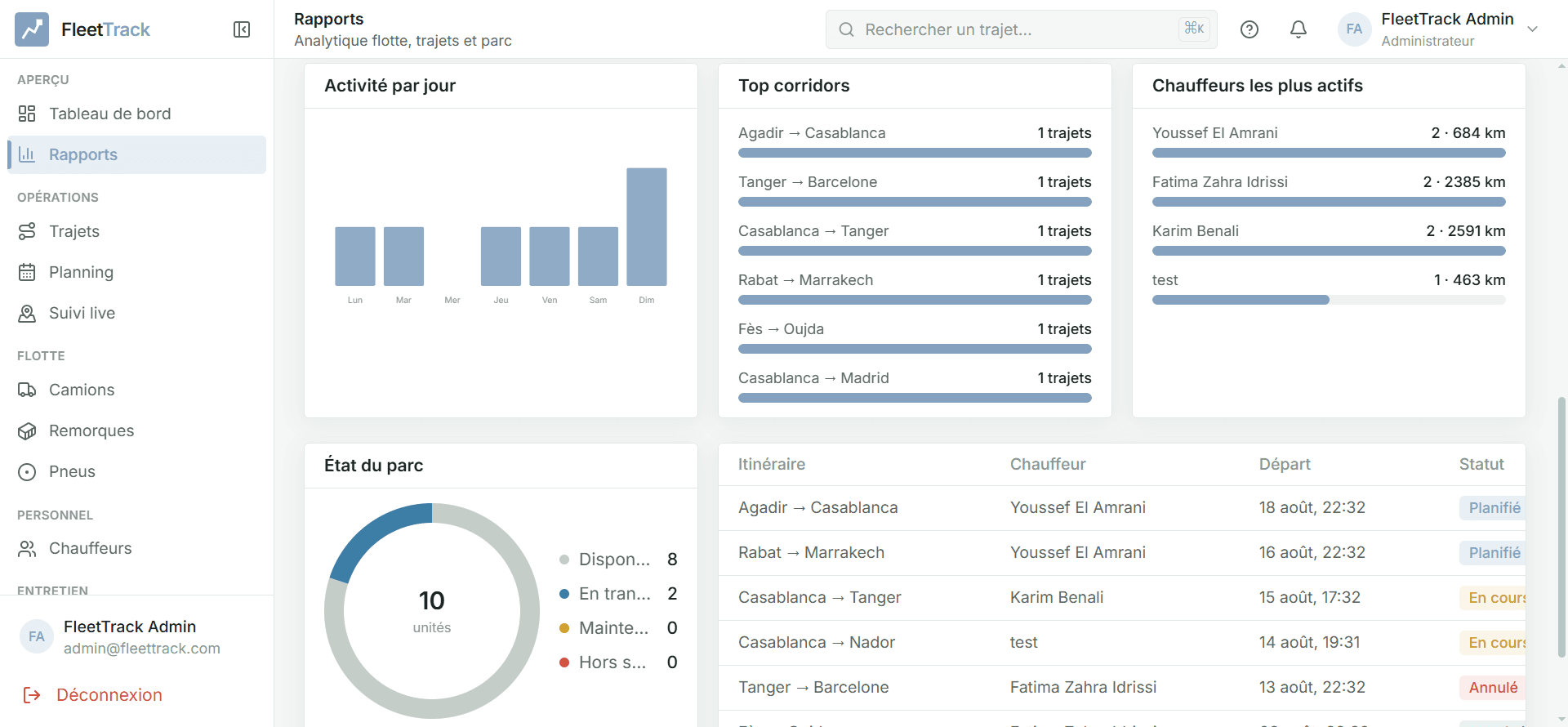
Task: Click the Annulé status badge
Action: (1492, 687)
